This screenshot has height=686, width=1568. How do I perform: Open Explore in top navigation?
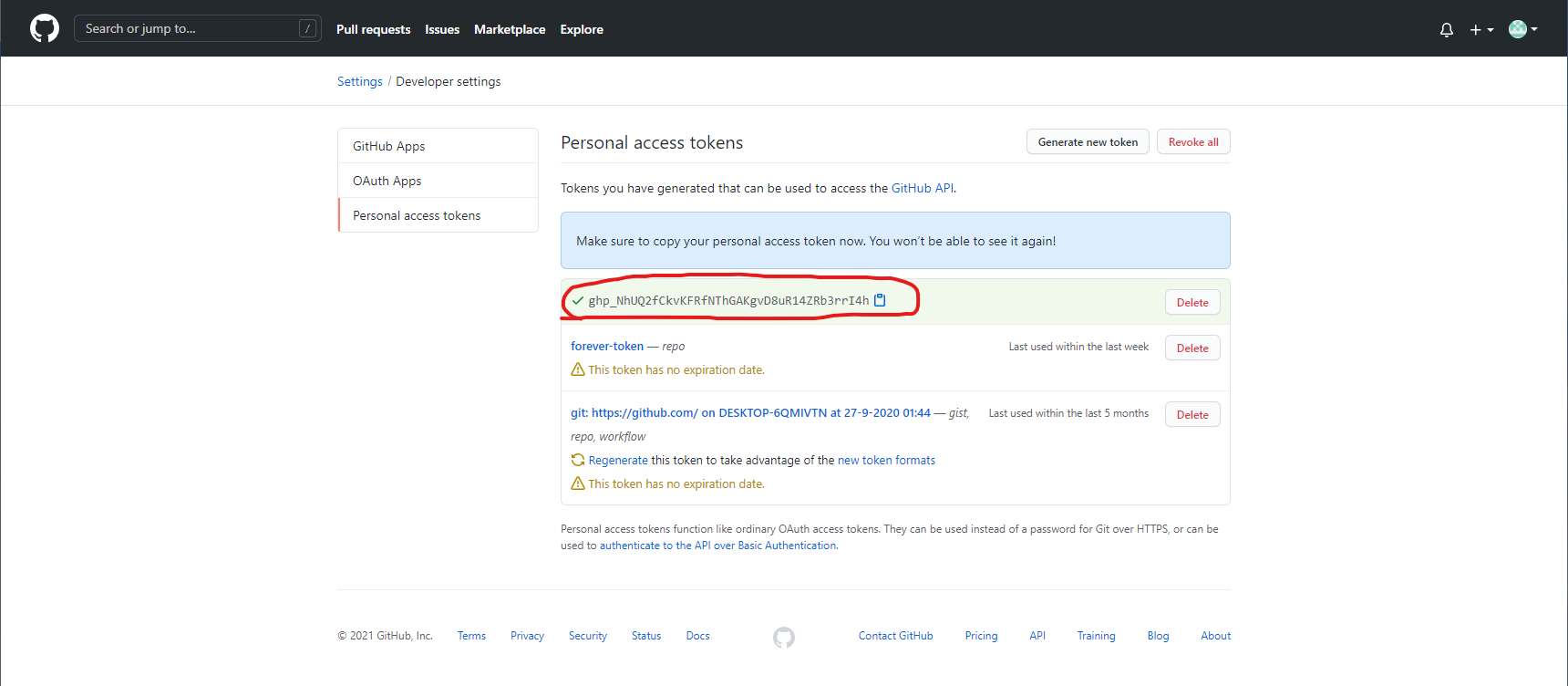tap(582, 29)
